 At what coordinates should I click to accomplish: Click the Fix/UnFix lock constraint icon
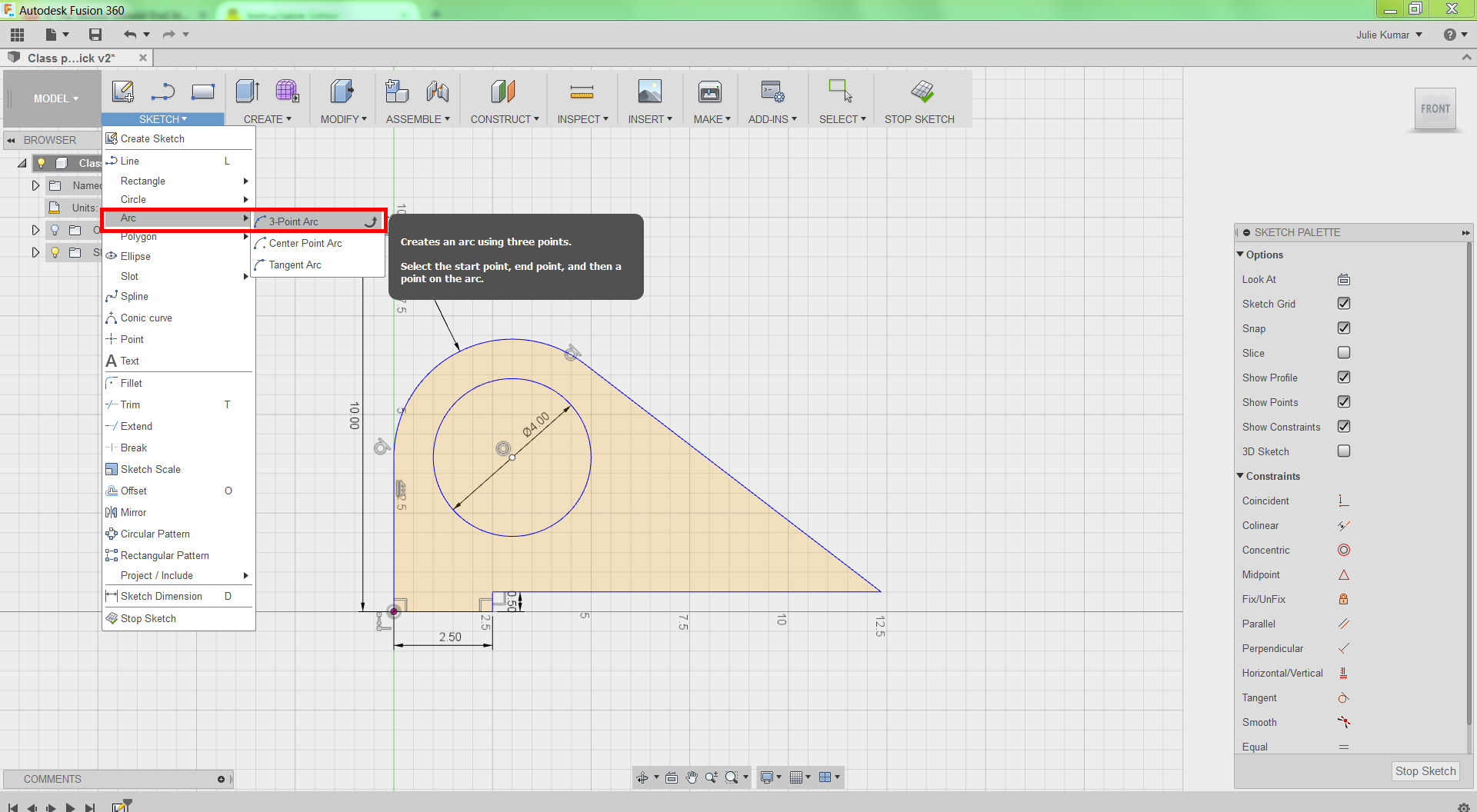pyautogui.click(x=1343, y=600)
